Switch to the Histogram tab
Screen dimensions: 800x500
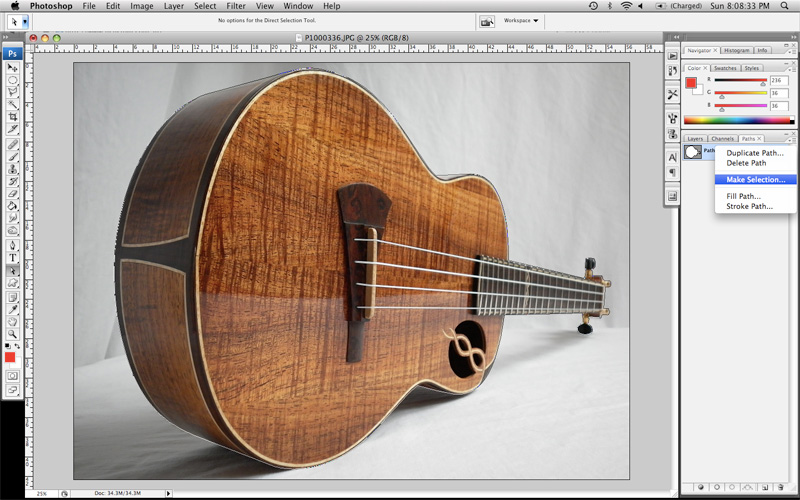pos(737,51)
